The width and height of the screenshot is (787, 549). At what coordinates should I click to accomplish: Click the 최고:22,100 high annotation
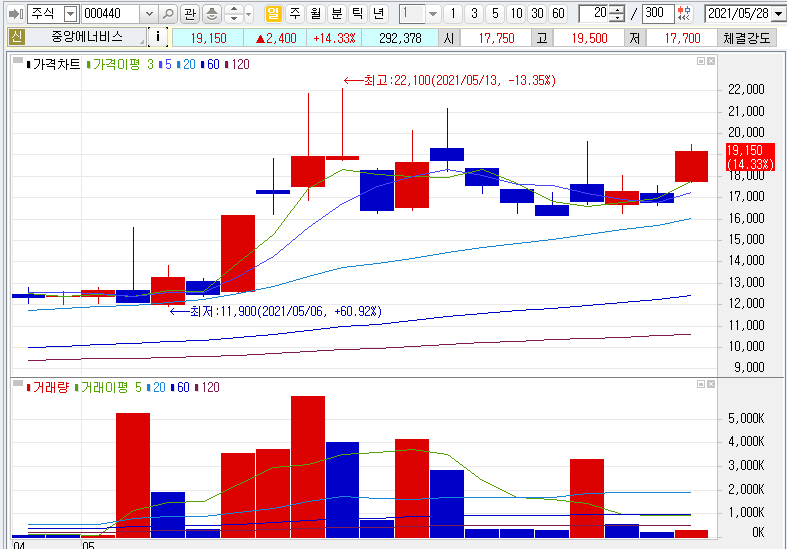coord(450,80)
